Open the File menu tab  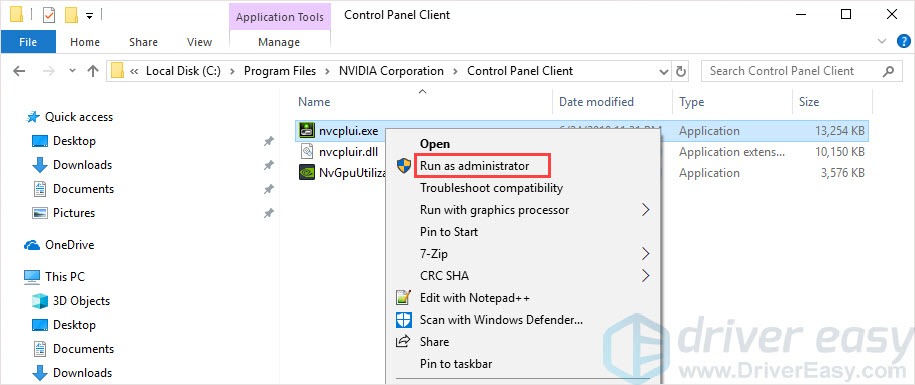[x=28, y=42]
